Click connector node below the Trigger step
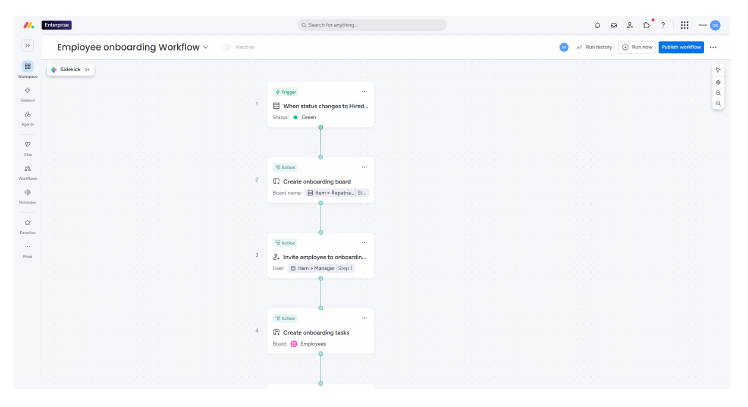The image size is (748, 407). pos(321,128)
